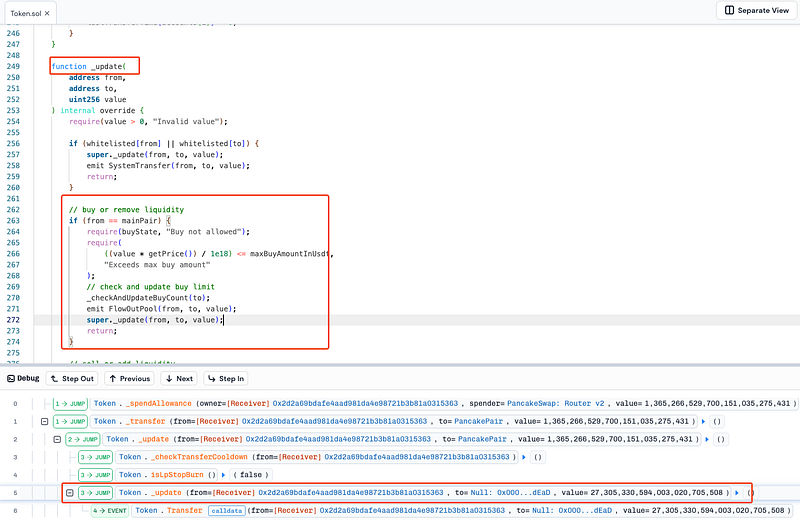Click the 4→EVENT badge on Transfer row
Viewport: 800px width, 521px height.
tap(110, 510)
